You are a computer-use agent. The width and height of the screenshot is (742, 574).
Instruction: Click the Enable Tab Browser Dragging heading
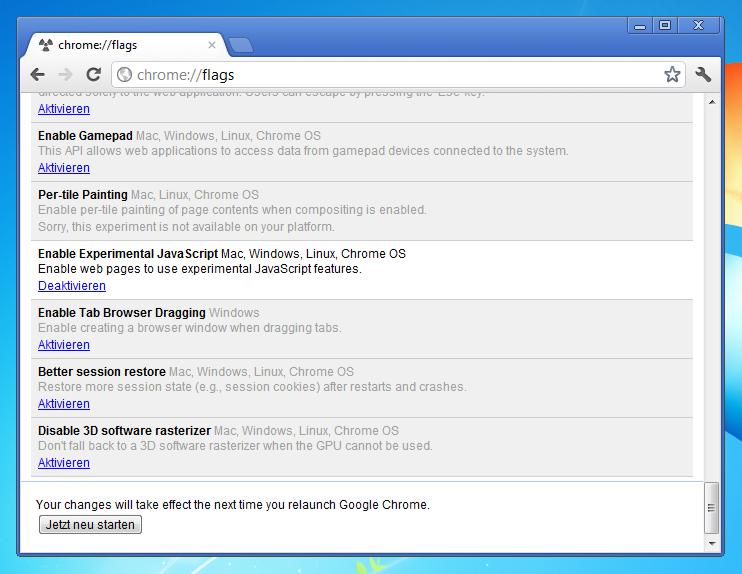pos(122,313)
